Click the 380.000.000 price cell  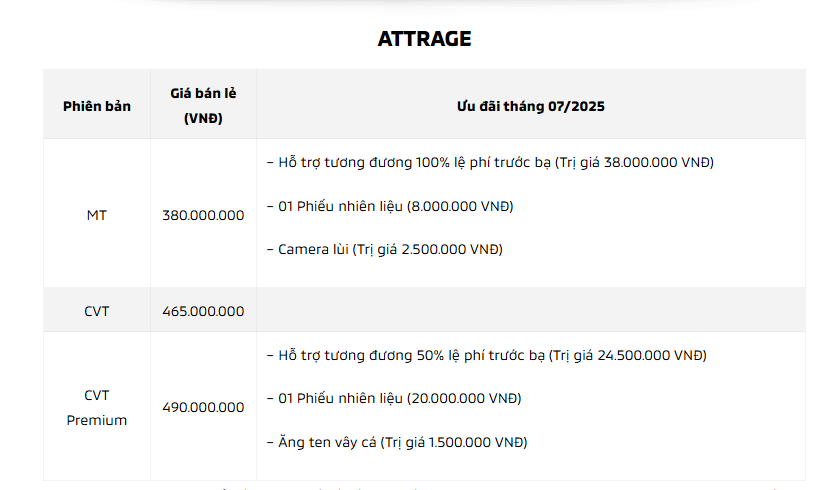click(x=203, y=215)
